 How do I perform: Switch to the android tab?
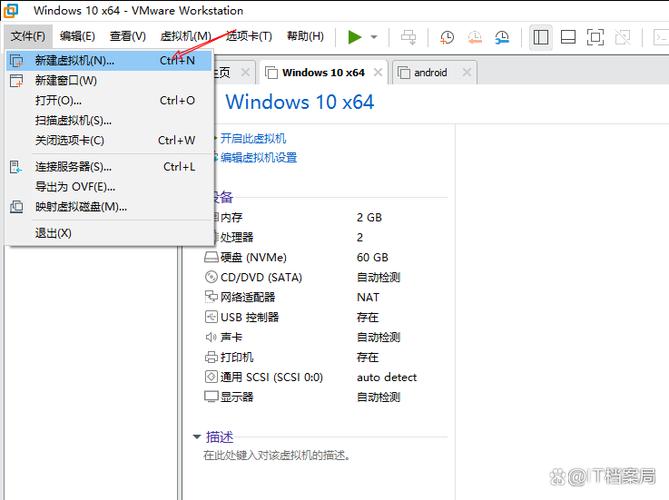pos(430,73)
